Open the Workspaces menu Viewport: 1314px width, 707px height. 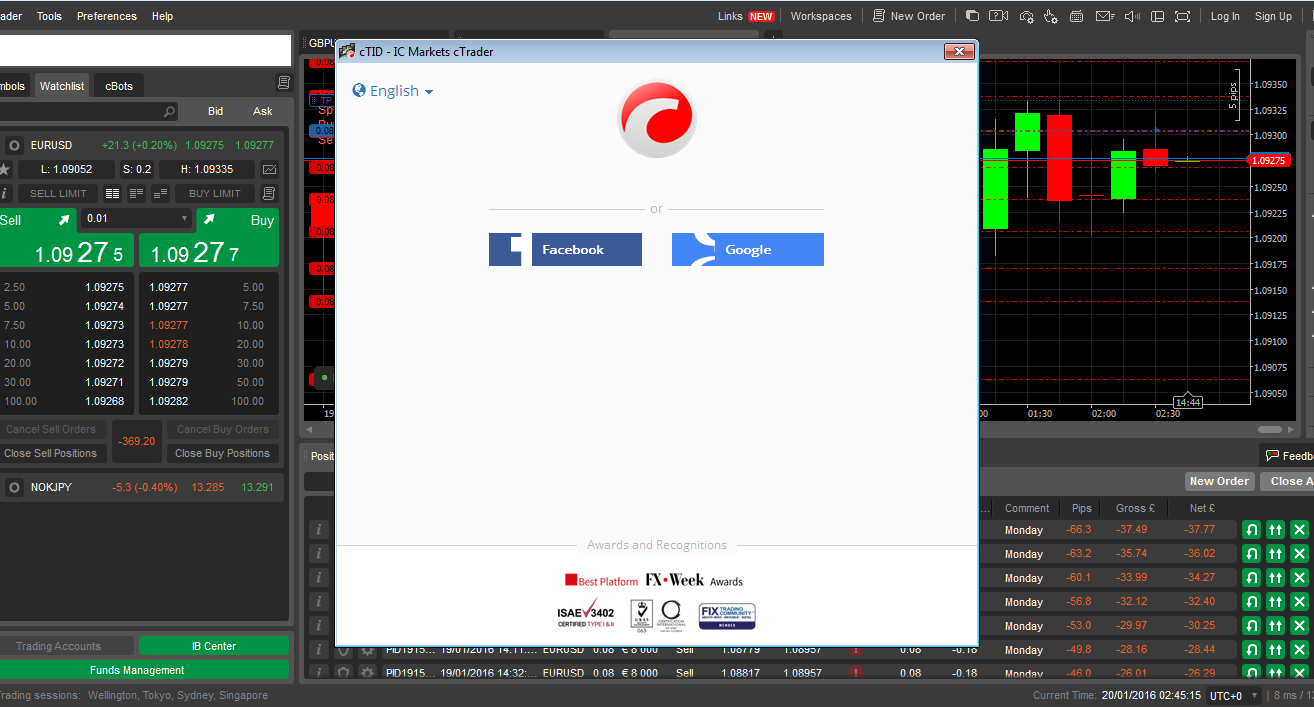[821, 16]
